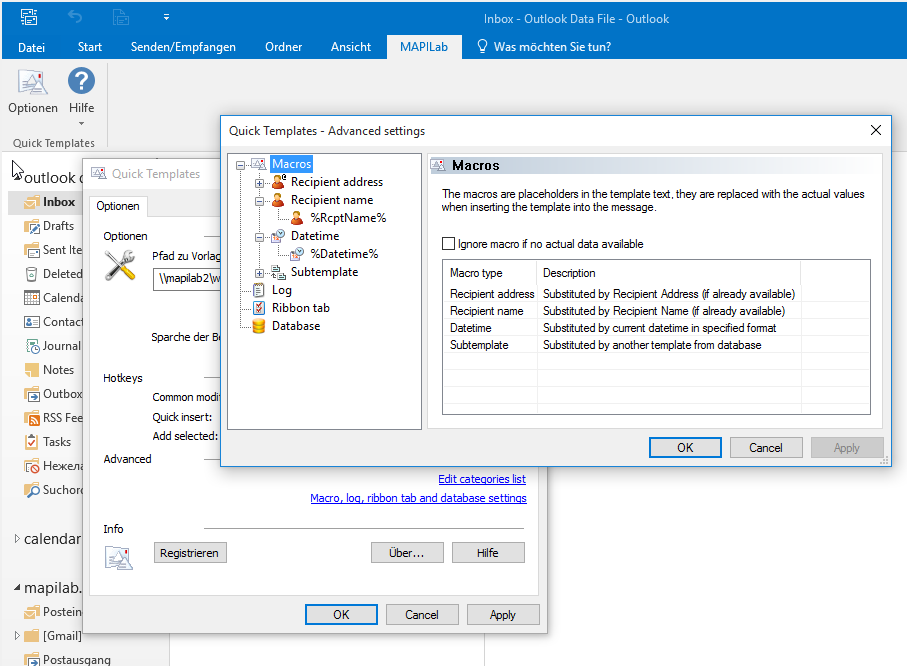Click the Log notepad icon

pyautogui.click(x=259, y=290)
